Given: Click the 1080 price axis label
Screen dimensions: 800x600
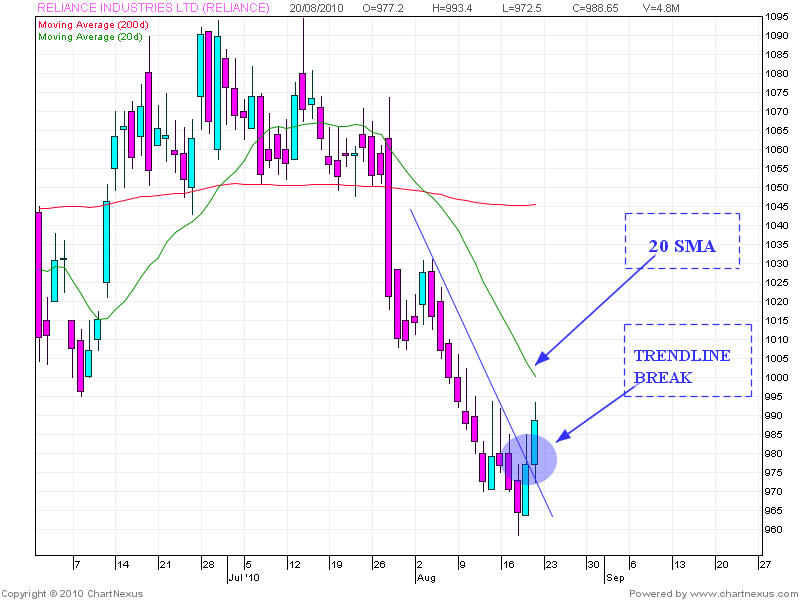Looking at the screenshot, I should (x=777, y=74).
